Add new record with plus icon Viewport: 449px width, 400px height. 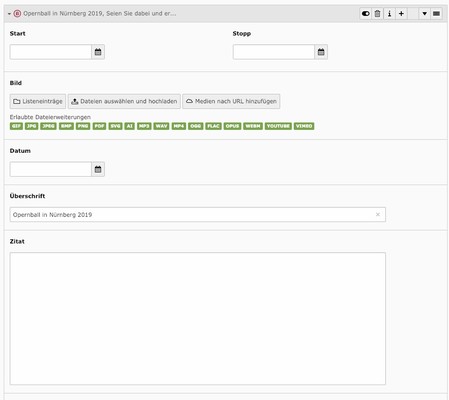click(401, 14)
